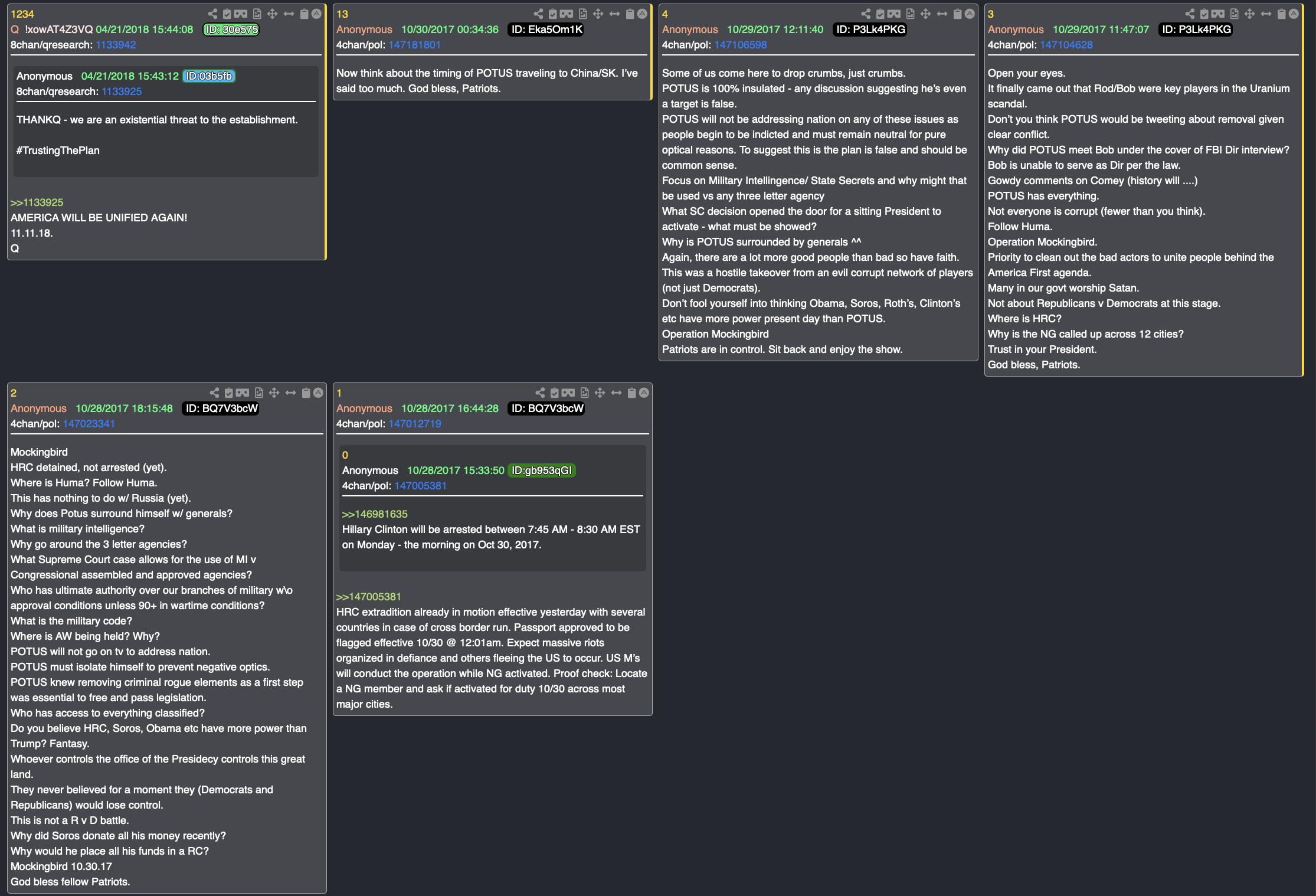
Task: Follow the >>146981635 reply reference
Action: [x=375, y=514]
